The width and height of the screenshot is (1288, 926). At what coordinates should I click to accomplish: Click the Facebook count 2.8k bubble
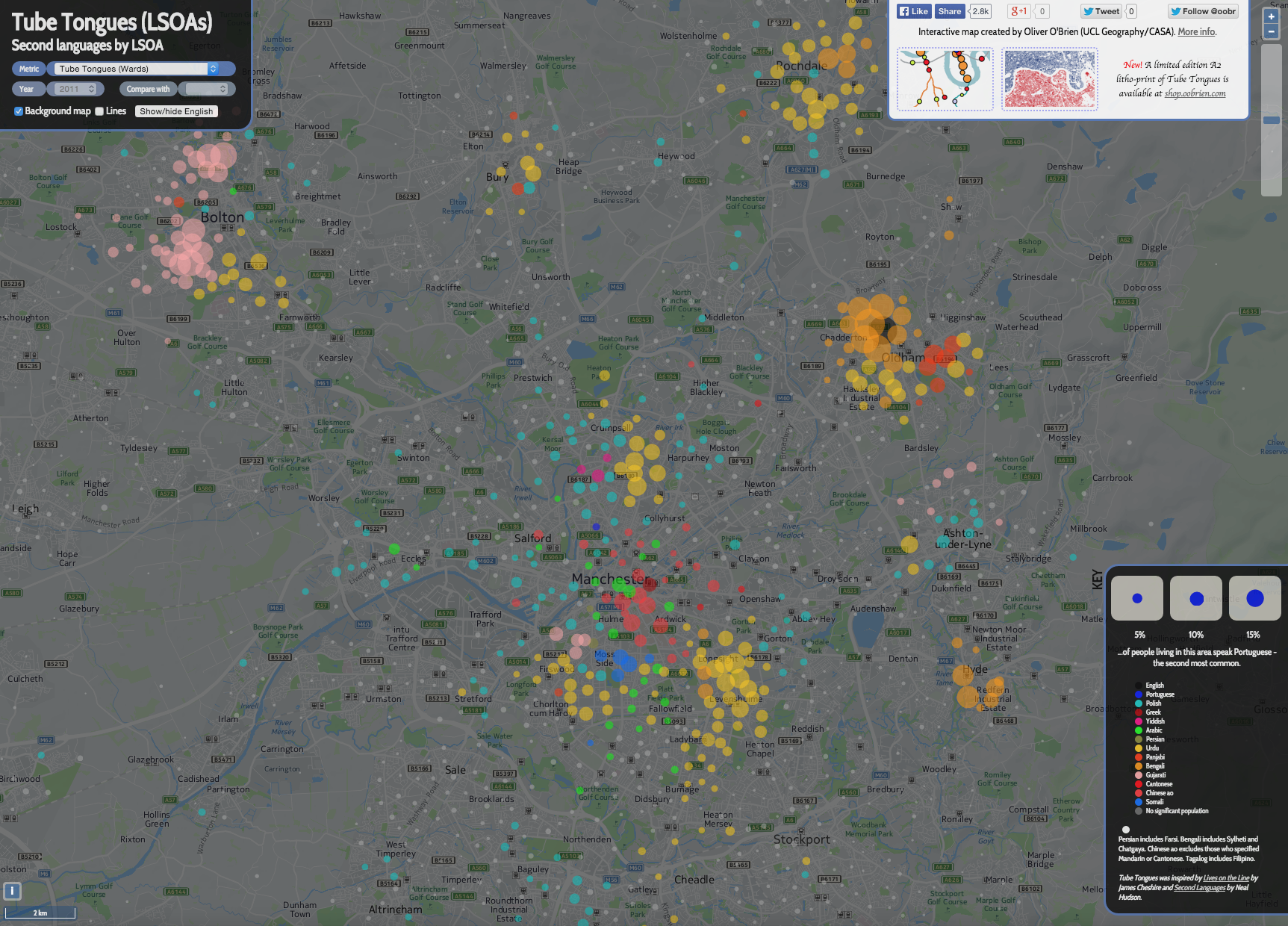980,11
